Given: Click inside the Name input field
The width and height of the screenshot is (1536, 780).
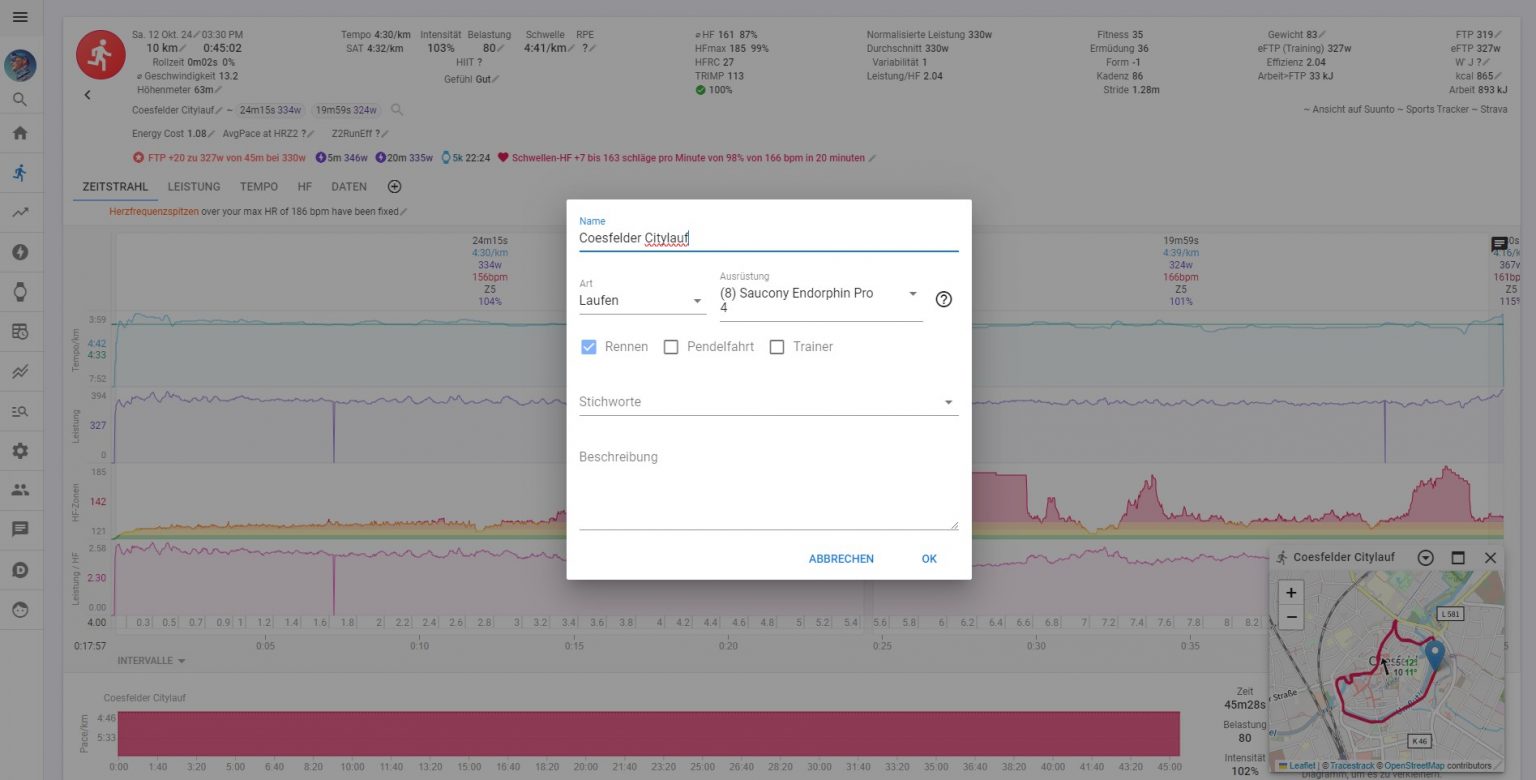Looking at the screenshot, I should (700, 238).
